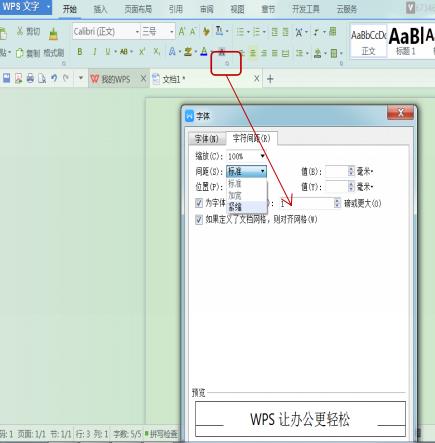Open the 引用 ribbon tab
Viewport: 435px width, 443px height.
point(176,9)
